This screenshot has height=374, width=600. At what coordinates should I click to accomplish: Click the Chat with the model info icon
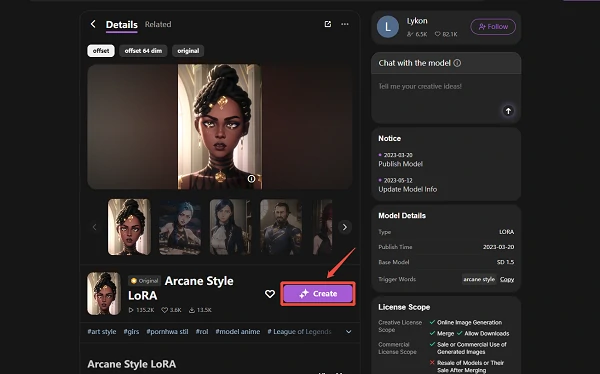pos(457,63)
